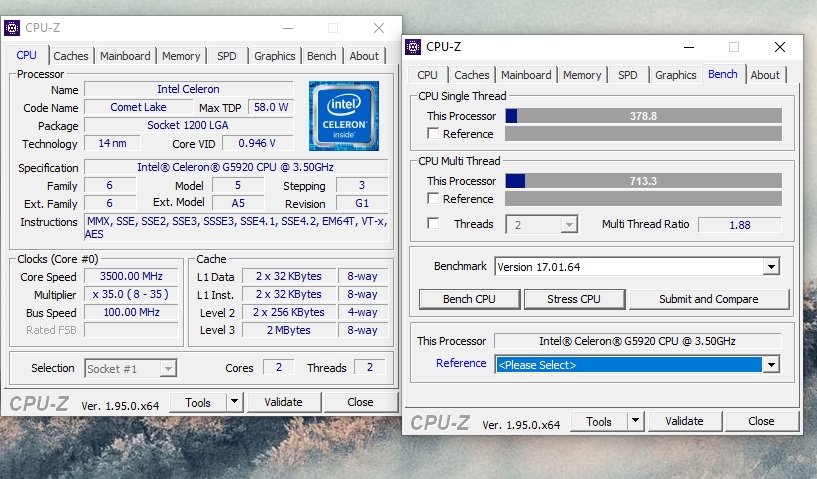The height and width of the screenshot is (479, 817).
Task: Click the Bus Speed value 100.00 MHz
Action: pos(131,312)
